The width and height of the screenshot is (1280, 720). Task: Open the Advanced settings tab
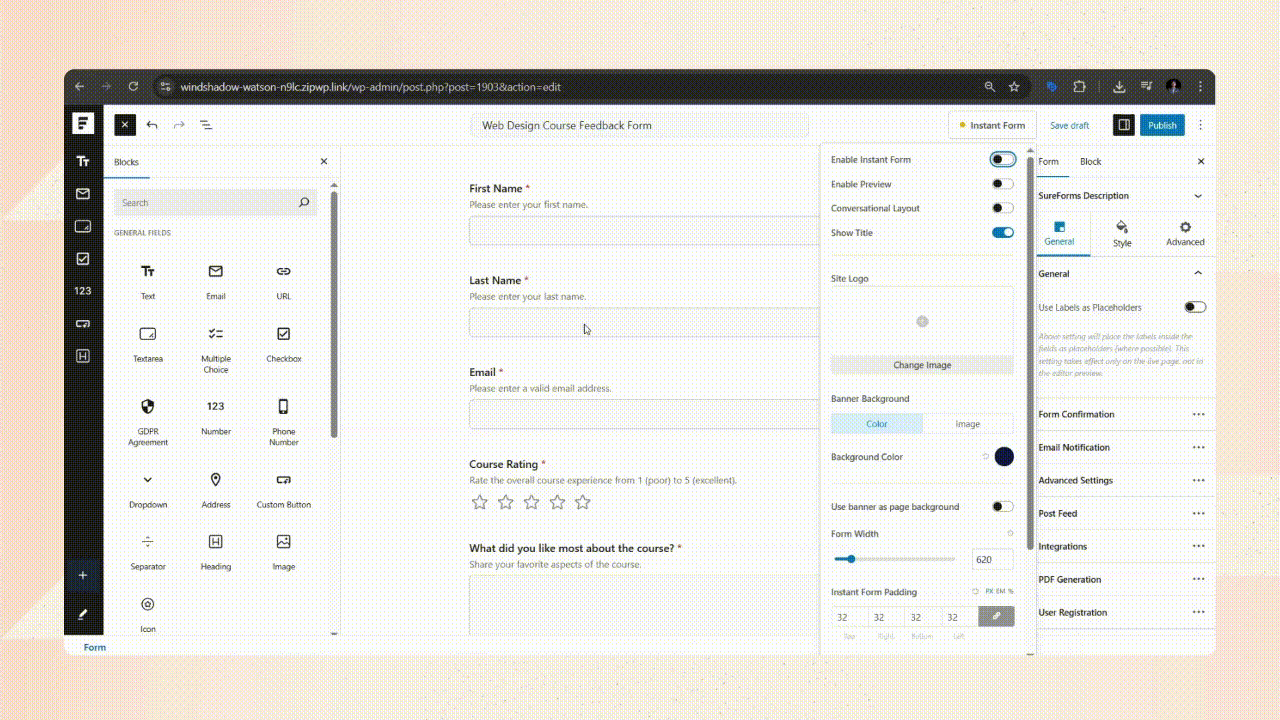[x=1185, y=234]
